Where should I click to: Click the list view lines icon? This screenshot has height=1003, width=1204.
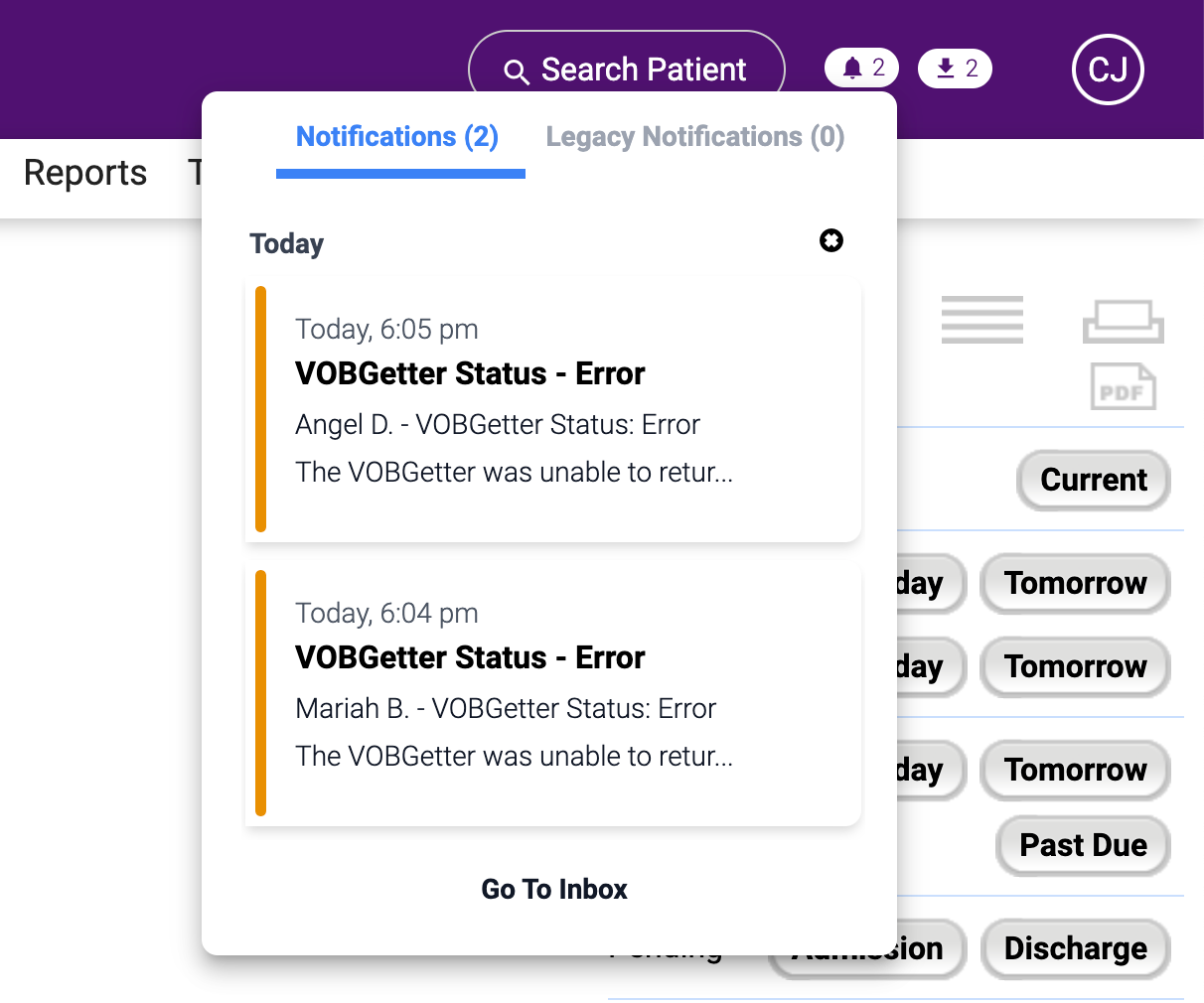click(x=982, y=320)
